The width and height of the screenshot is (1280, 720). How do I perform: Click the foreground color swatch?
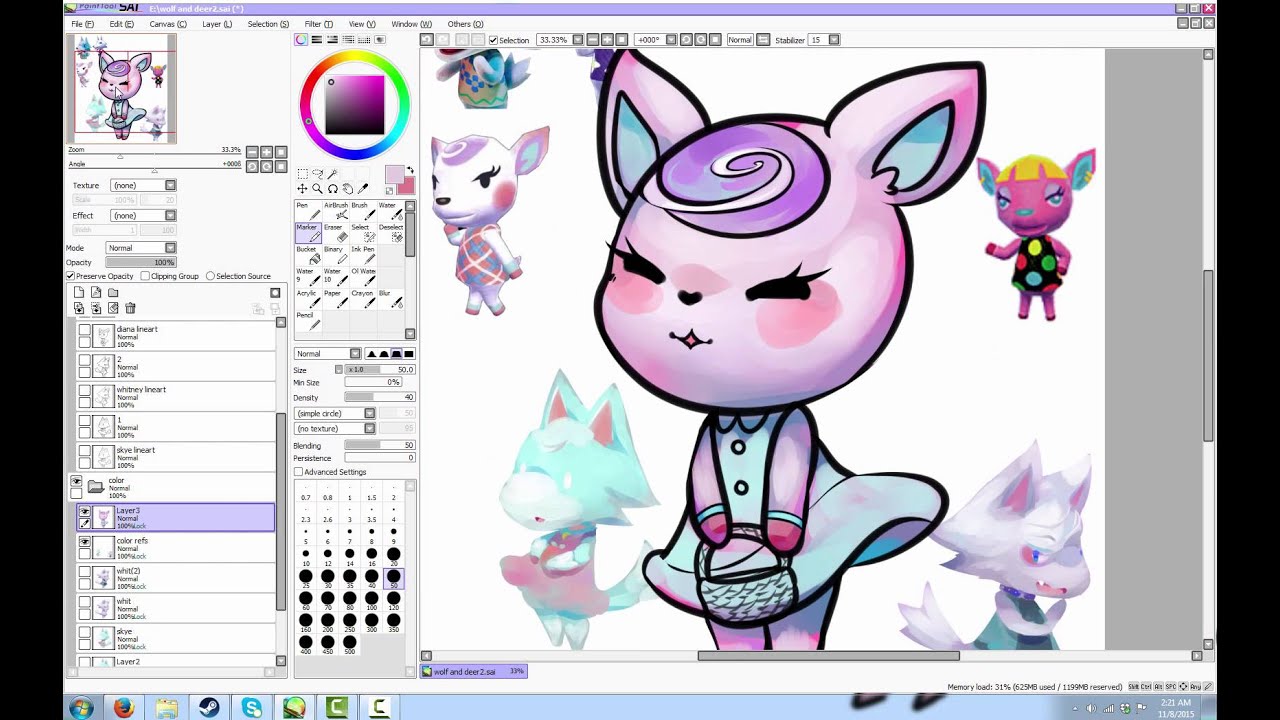pyautogui.click(x=394, y=174)
